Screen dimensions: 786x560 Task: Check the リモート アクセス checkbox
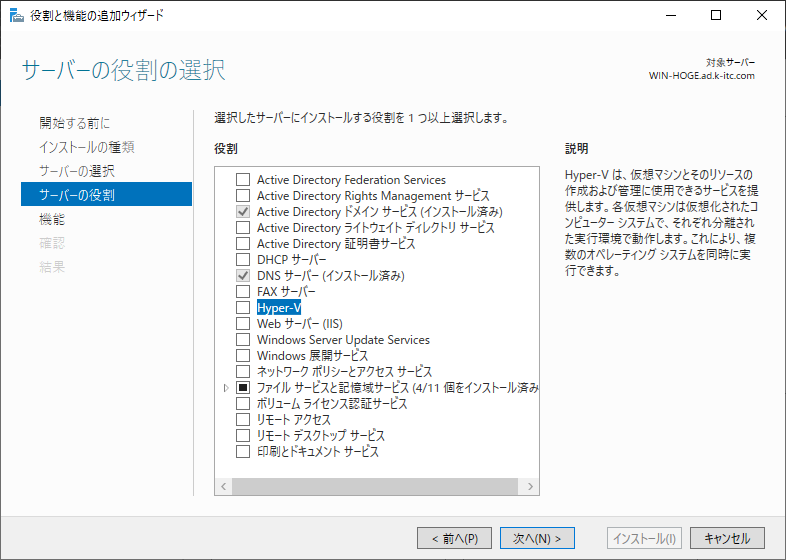(x=243, y=420)
